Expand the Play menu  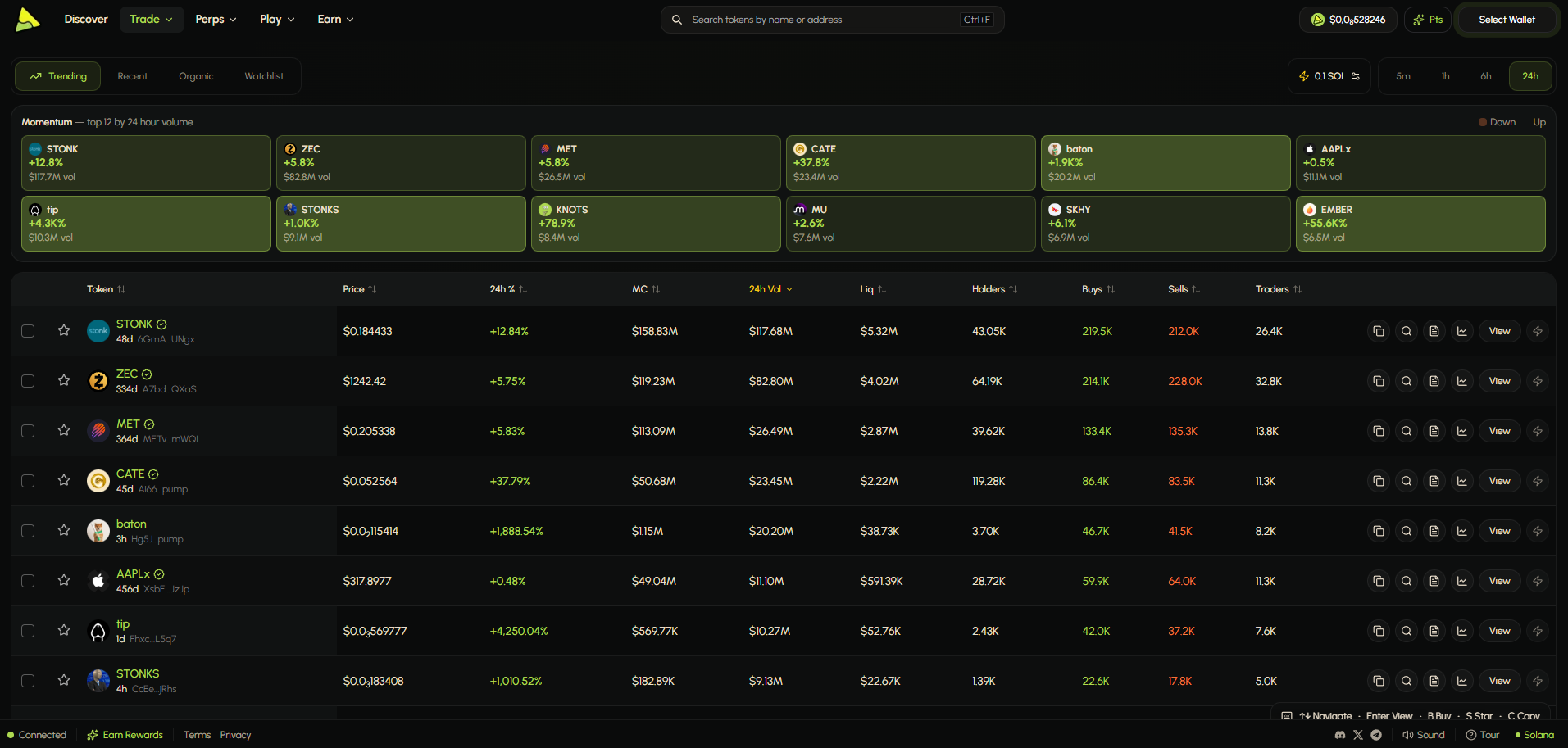277,19
